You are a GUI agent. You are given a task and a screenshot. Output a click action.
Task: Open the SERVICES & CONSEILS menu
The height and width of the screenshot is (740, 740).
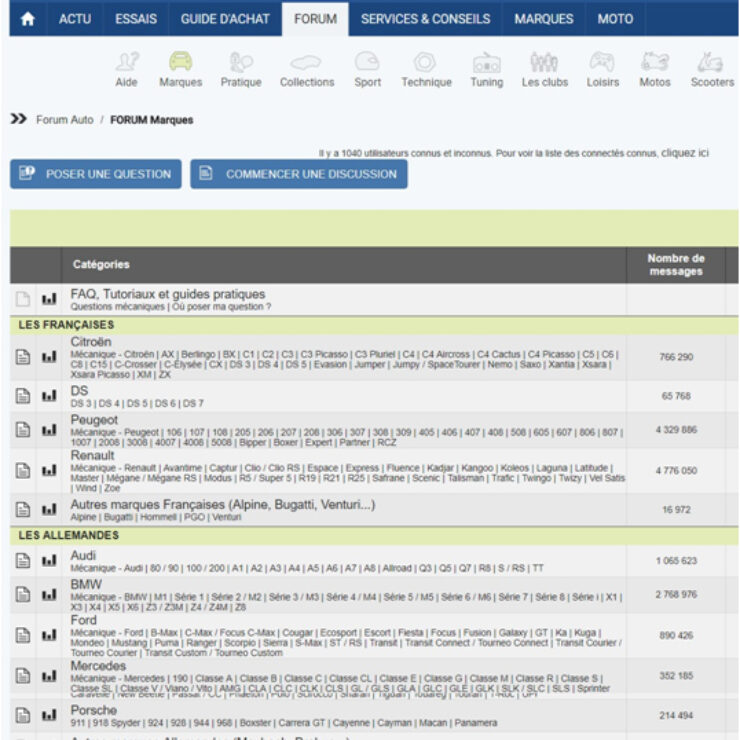pyautogui.click(x=425, y=19)
